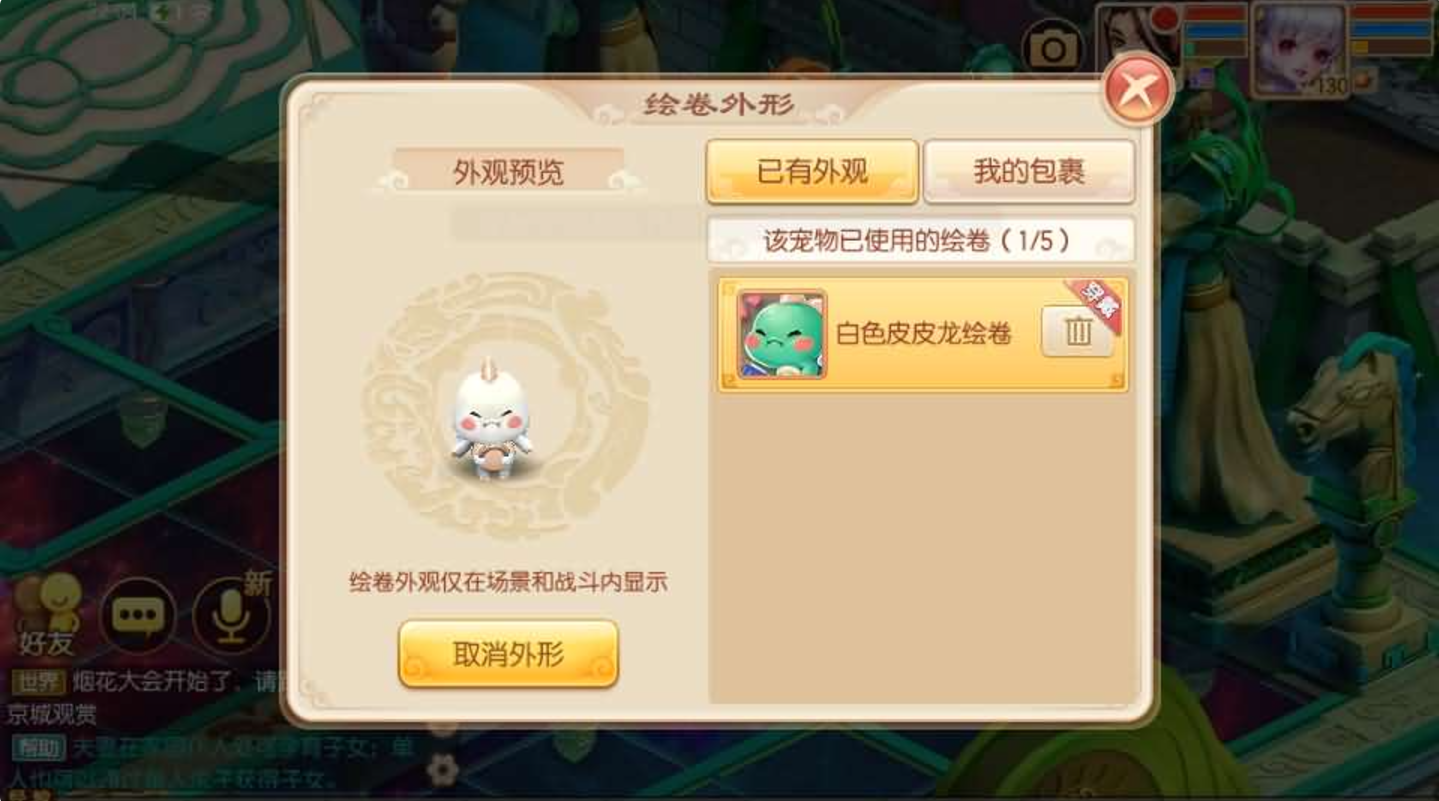Open the camera screenshot icon
Screen dimensions: 1439x801
[1053, 48]
